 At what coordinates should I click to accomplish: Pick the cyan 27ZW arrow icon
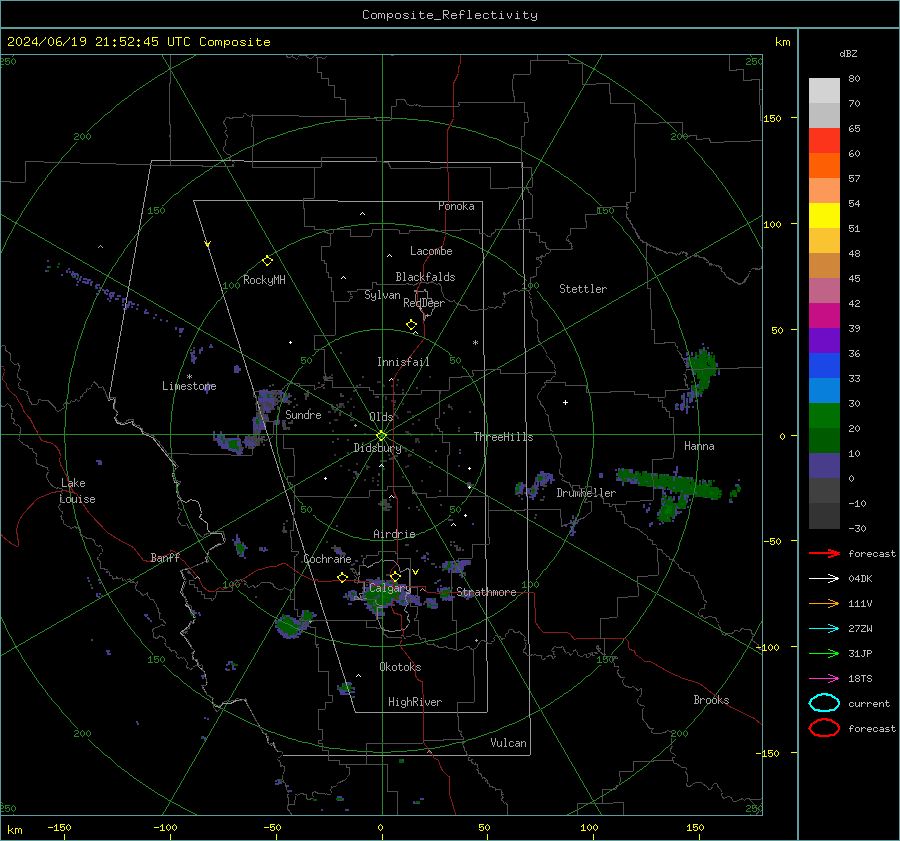point(824,629)
